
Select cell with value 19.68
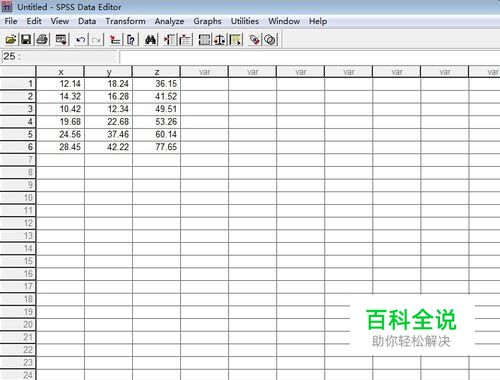60,122
